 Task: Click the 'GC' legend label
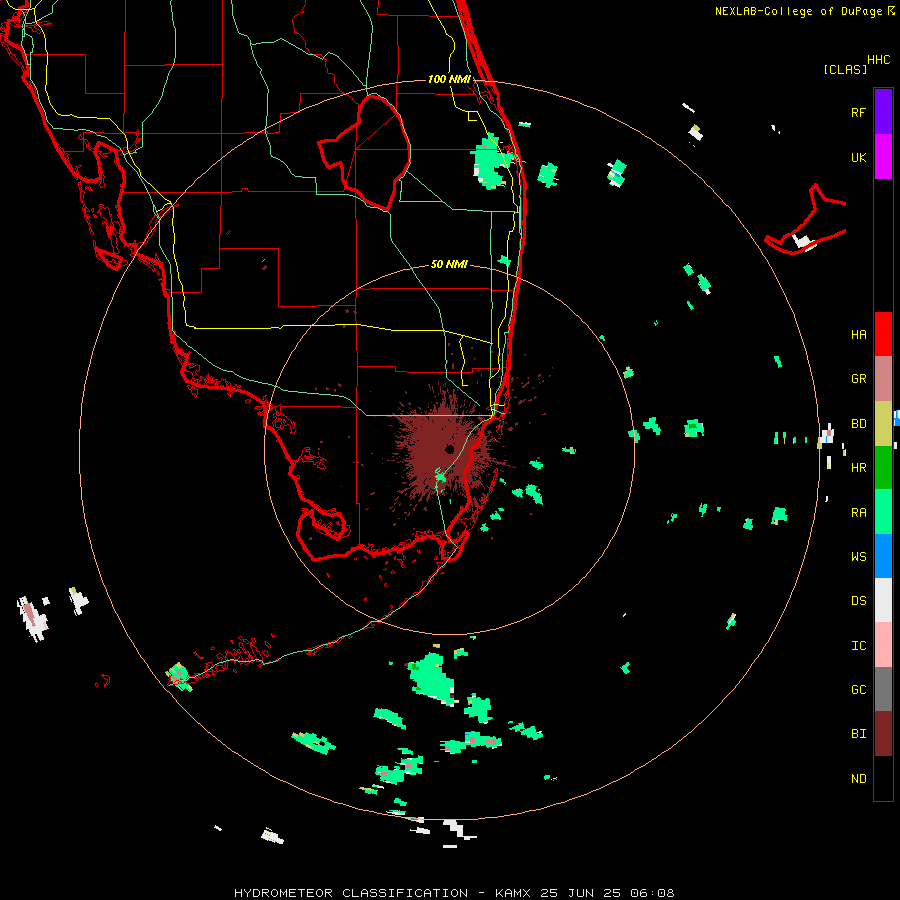pos(858,690)
